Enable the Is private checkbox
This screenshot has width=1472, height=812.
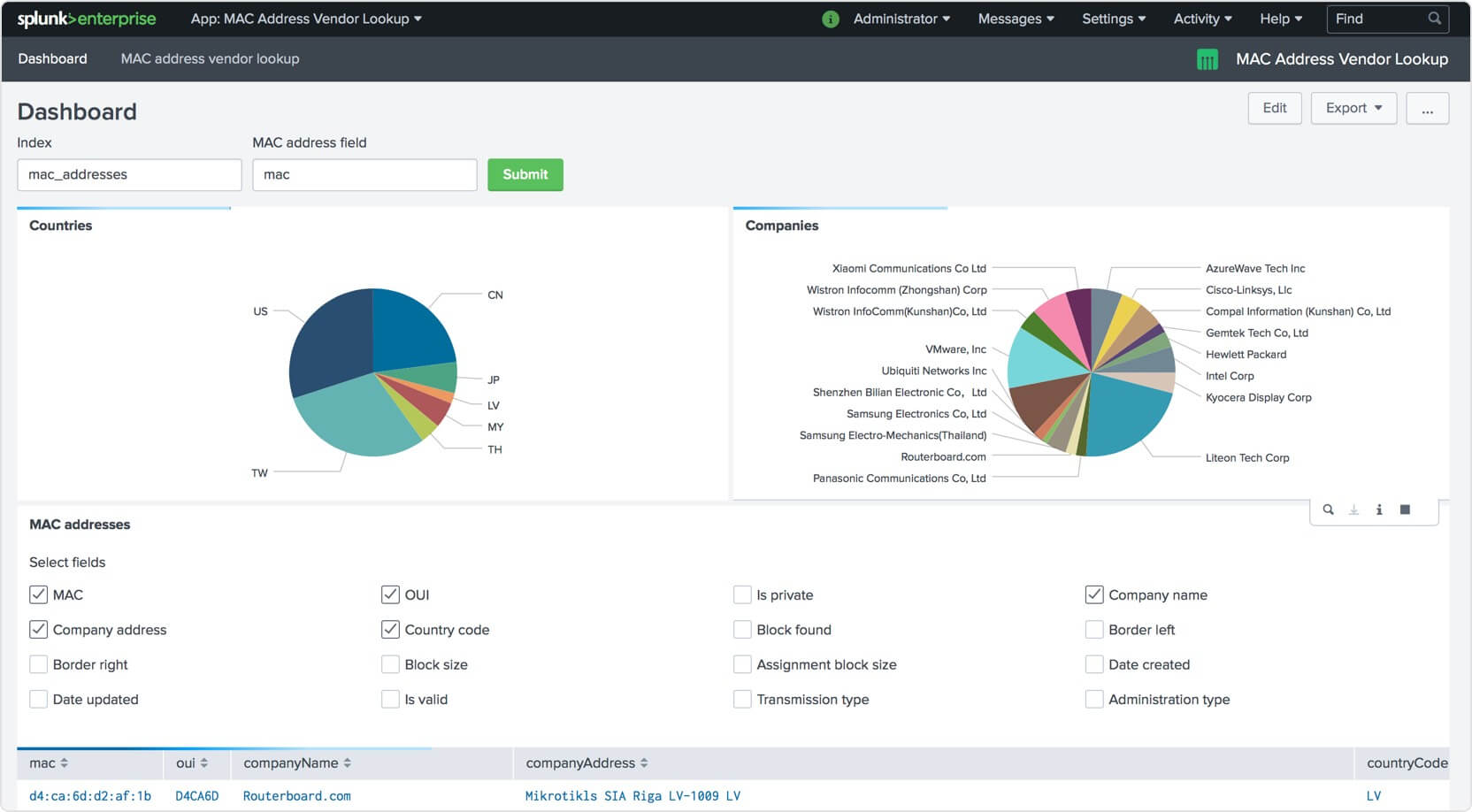click(x=742, y=594)
